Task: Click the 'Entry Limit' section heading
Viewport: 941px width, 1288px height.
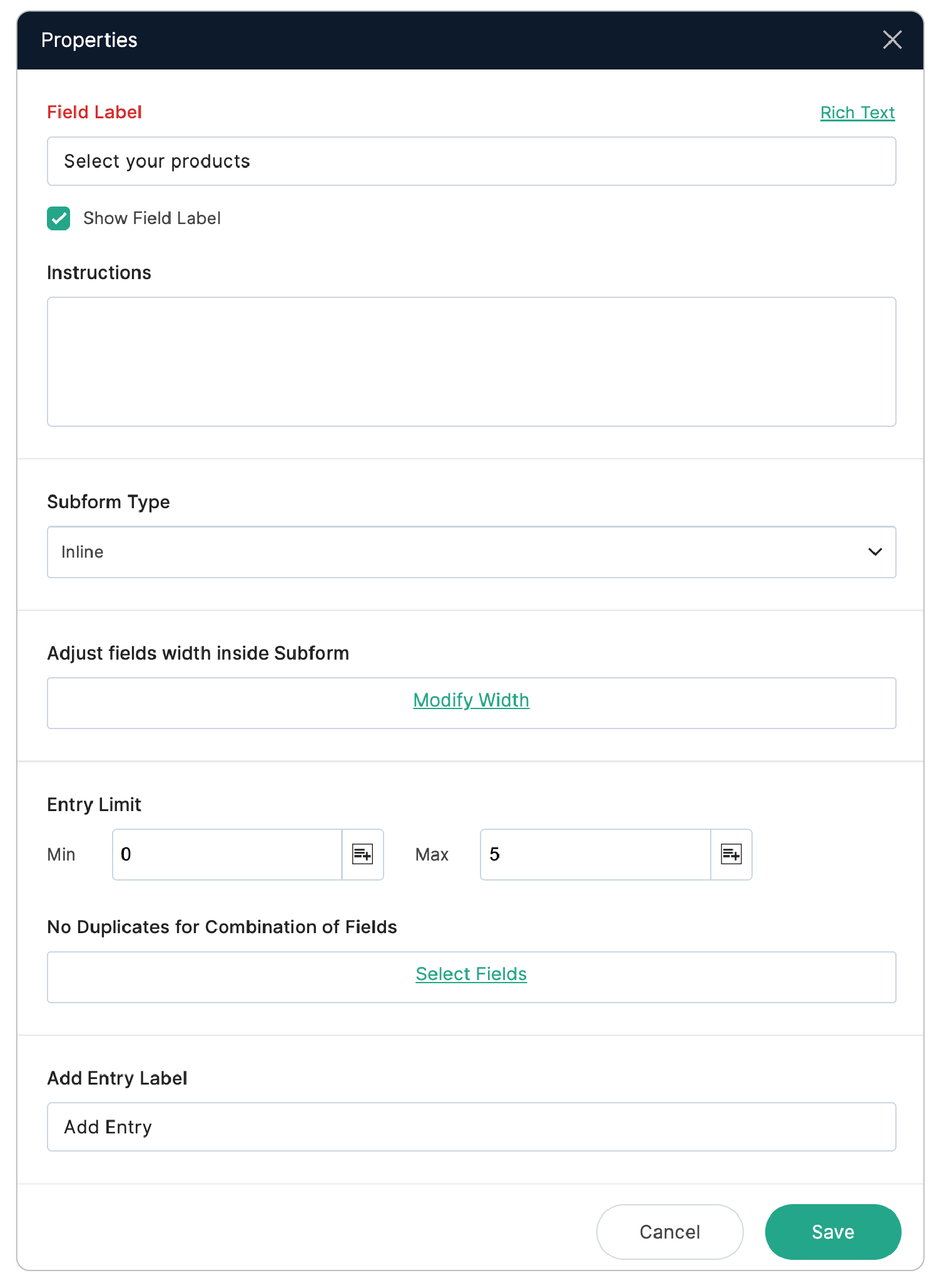Action: (94, 805)
